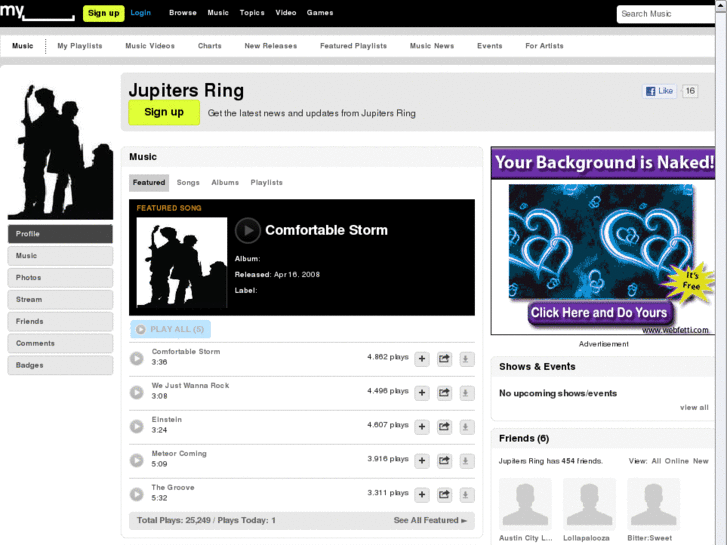The height and width of the screenshot is (545, 727).
Task: Switch to the Songs tab
Action: (188, 183)
